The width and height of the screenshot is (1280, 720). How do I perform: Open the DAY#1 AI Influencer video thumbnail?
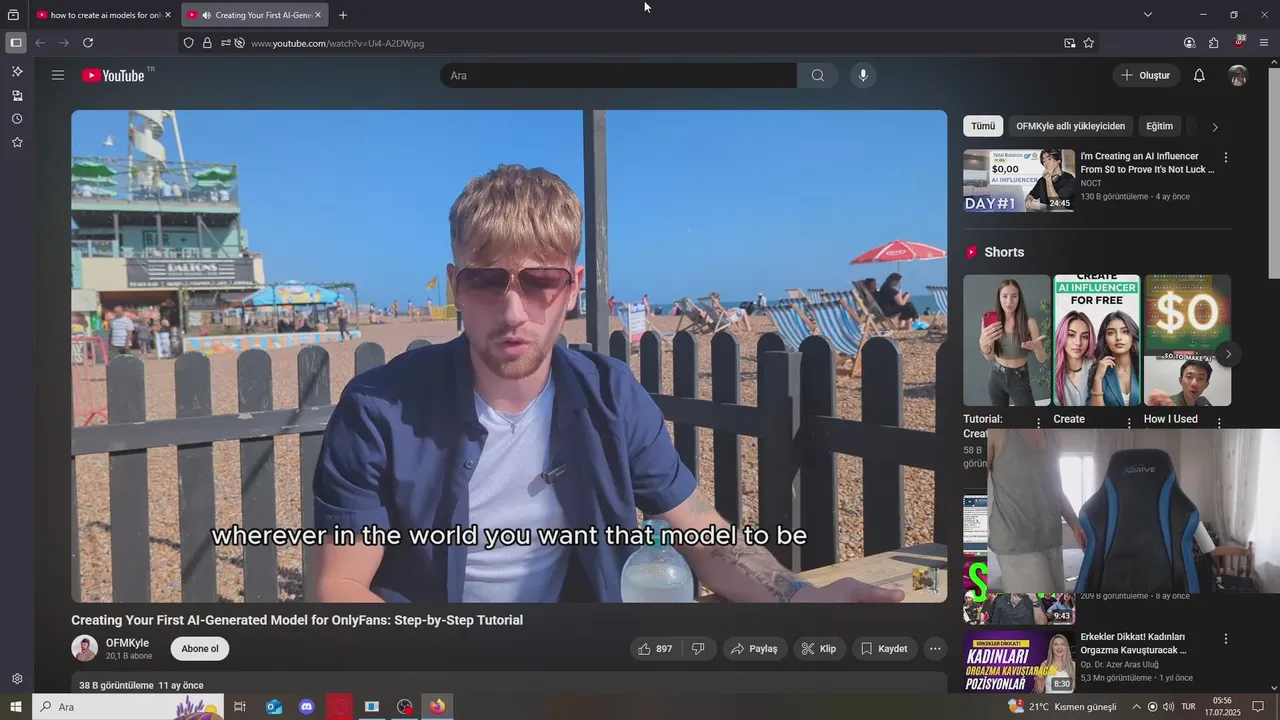coord(1019,181)
